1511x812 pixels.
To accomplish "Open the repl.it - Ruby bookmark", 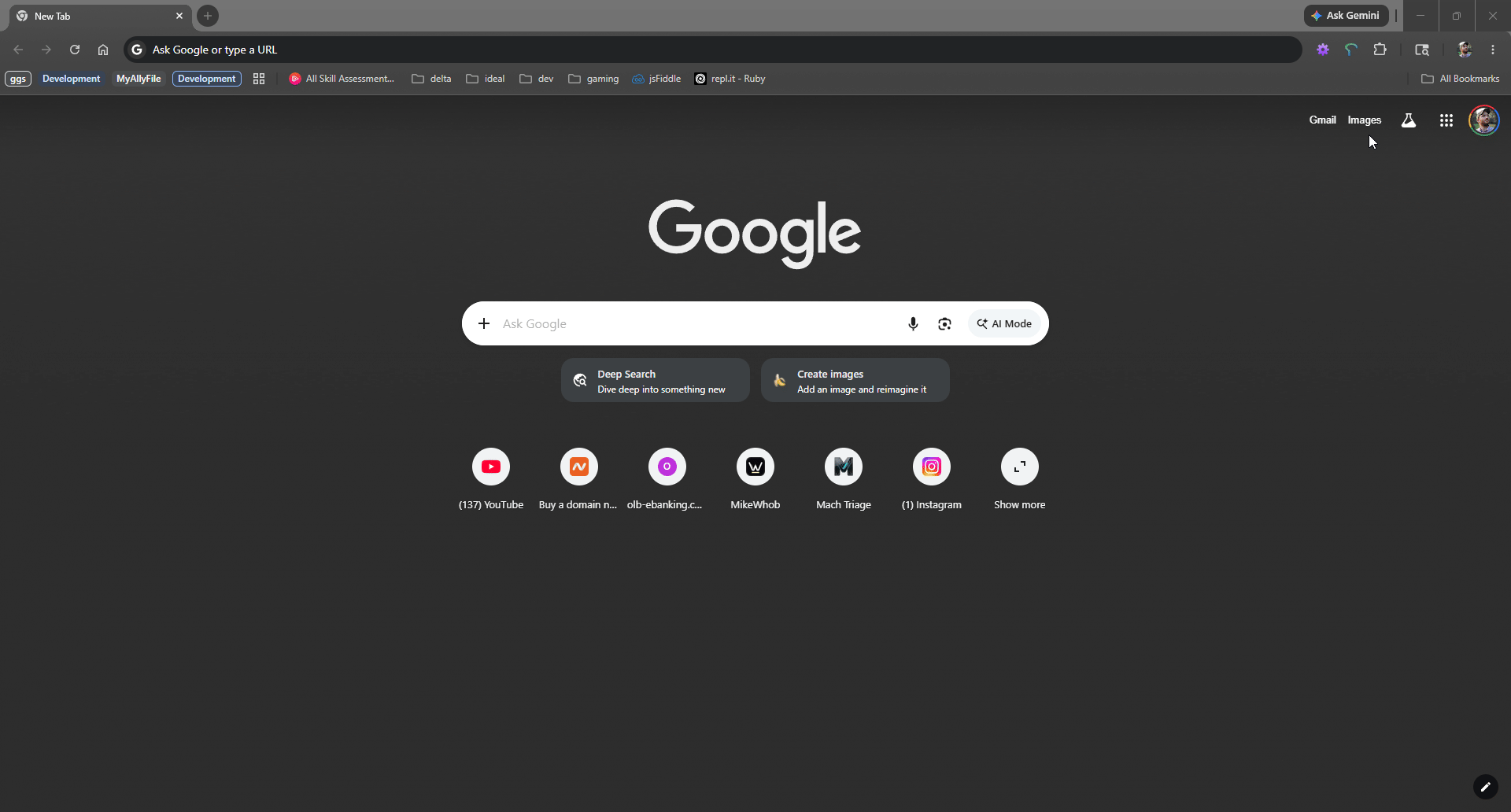I will pos(730,79).
